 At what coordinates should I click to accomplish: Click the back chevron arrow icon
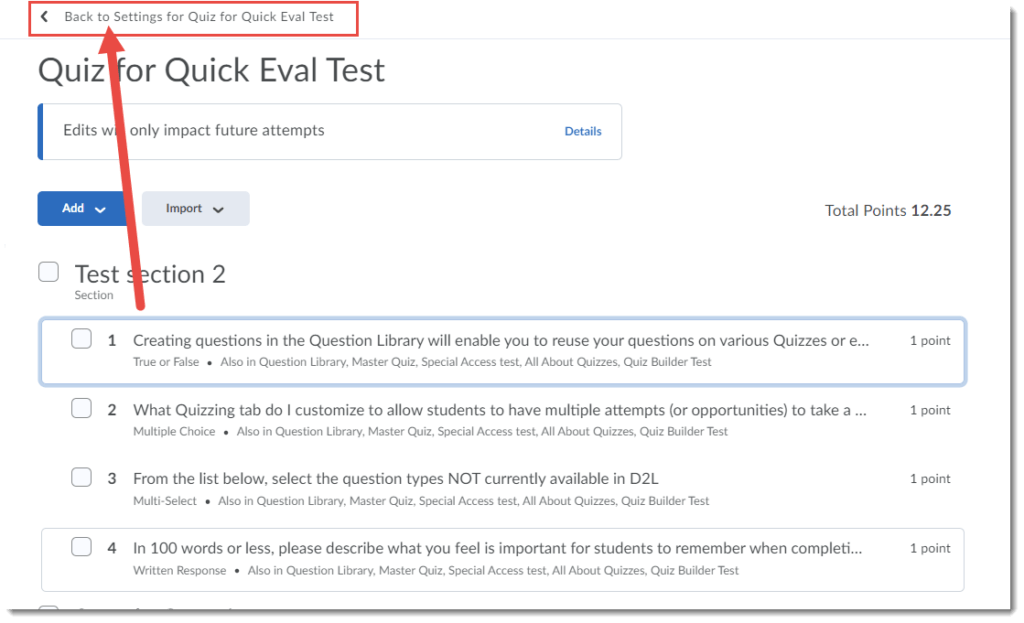[x=44, y=16]
